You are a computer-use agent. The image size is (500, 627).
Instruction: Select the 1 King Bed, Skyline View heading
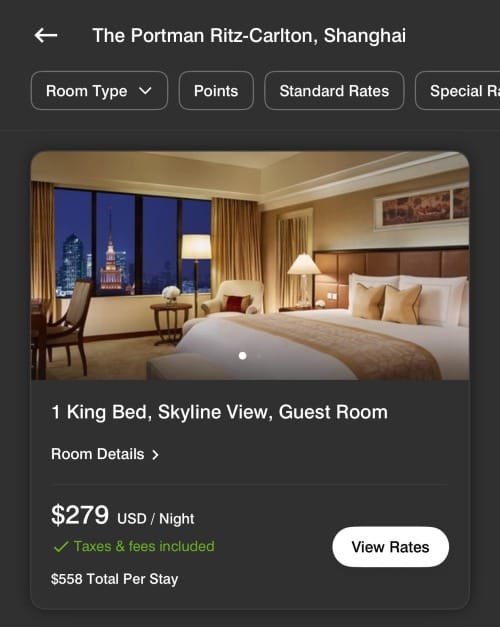220,412
